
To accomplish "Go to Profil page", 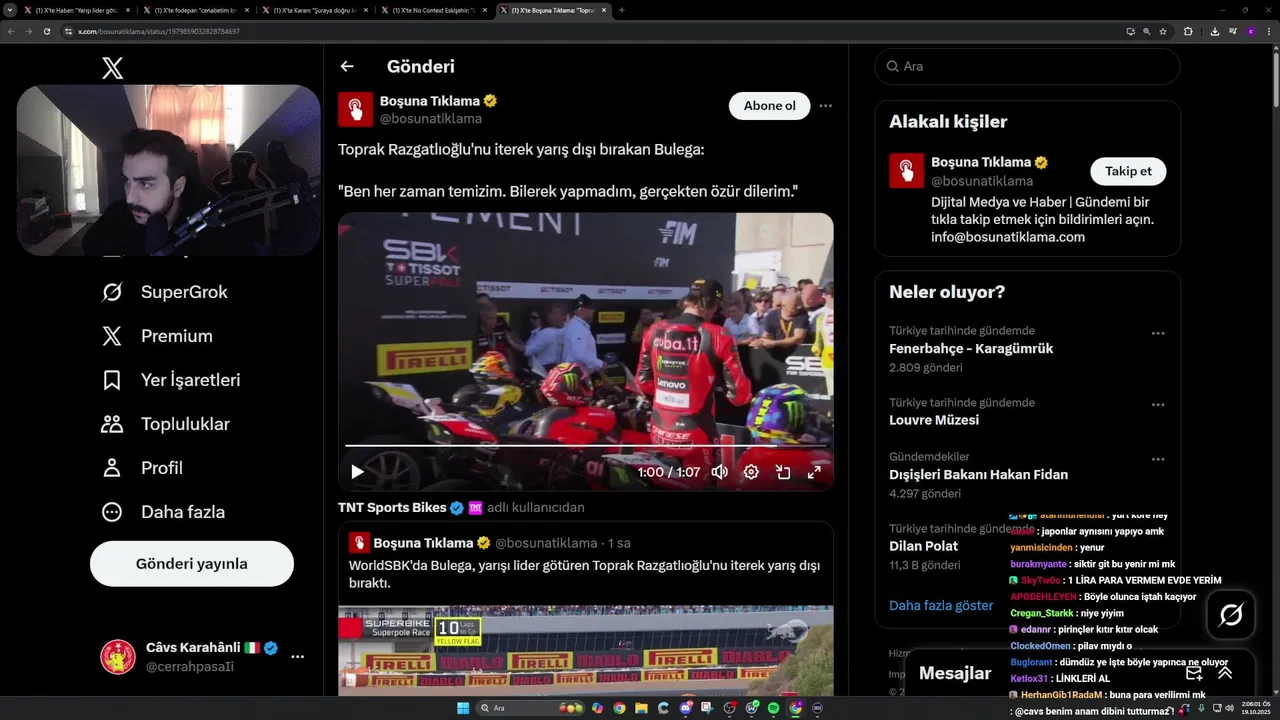I will 142,468.
